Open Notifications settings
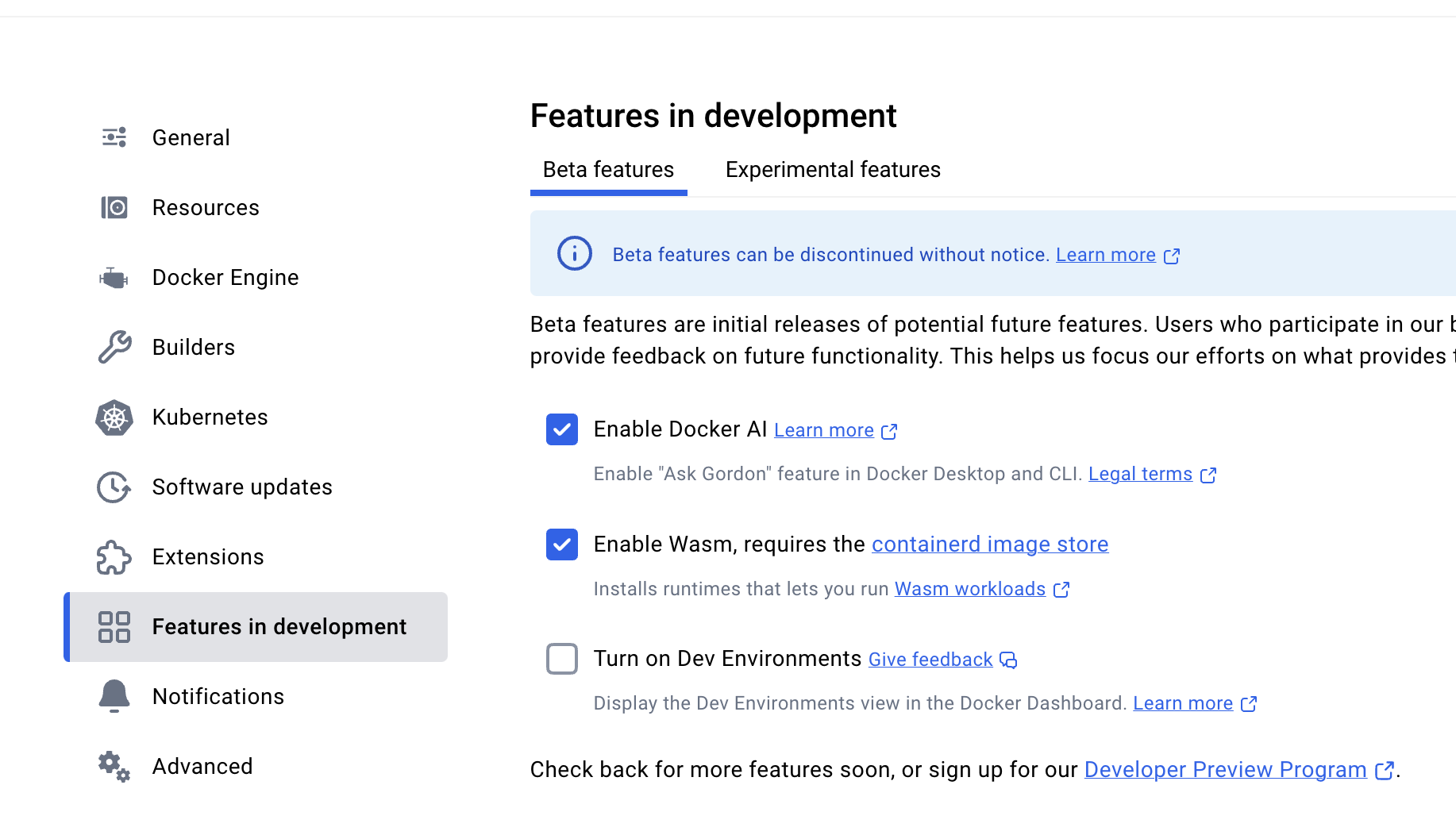This screenshot has height=835, width=1456. point(256,697)
